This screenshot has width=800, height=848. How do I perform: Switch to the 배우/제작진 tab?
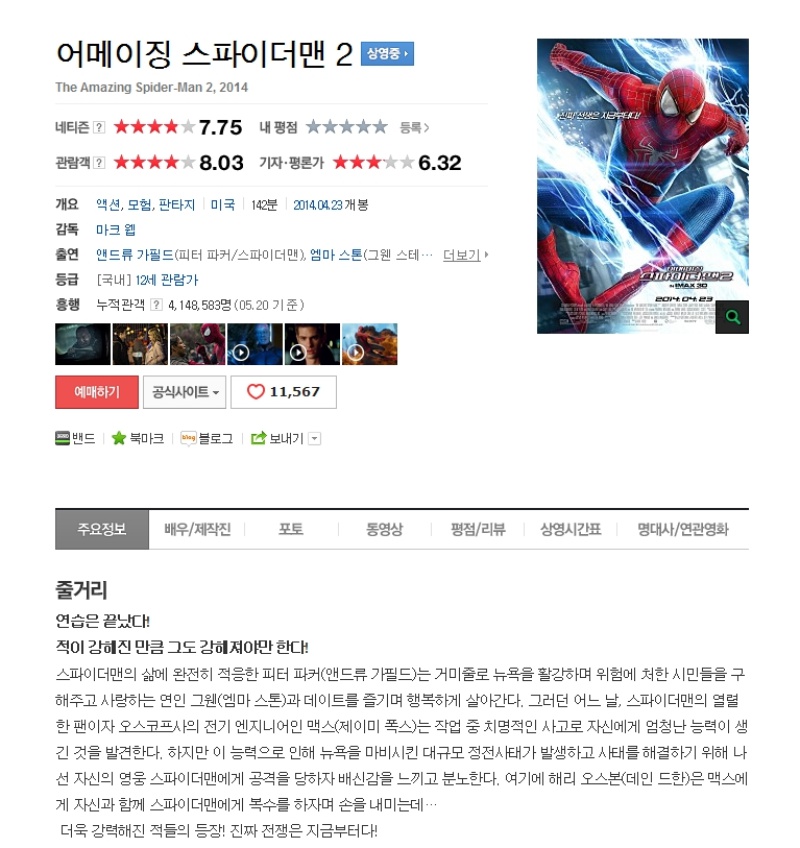tap(197, 529)
